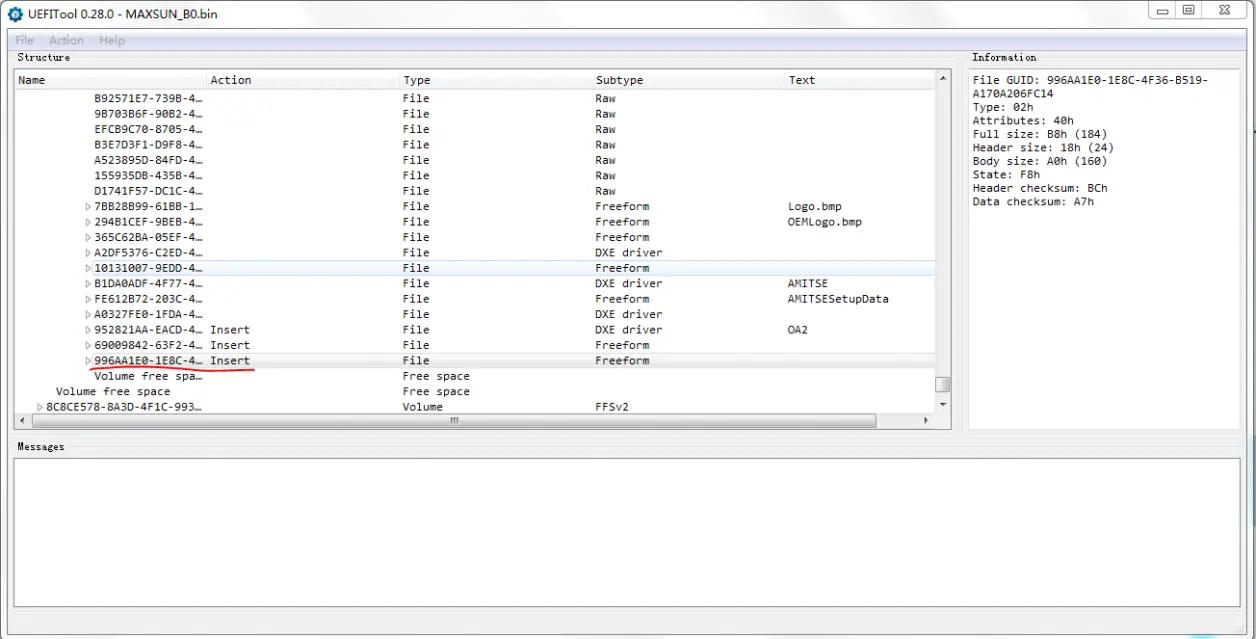The height and width of the screenshot is (639, 1256).
Task: Open the File menu
Action: [24, 40]
